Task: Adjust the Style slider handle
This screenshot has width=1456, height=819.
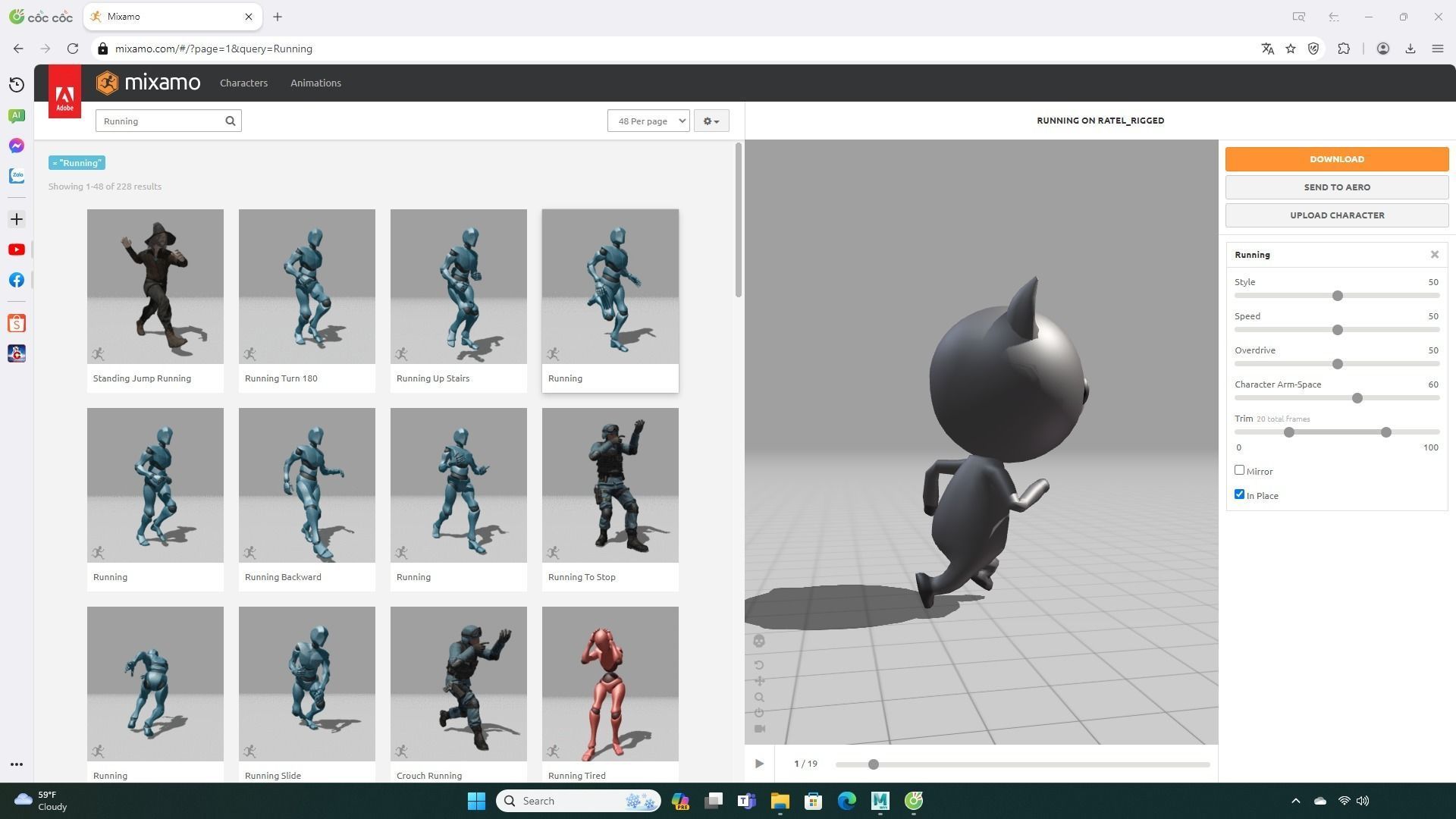Action: [1338, 296]
